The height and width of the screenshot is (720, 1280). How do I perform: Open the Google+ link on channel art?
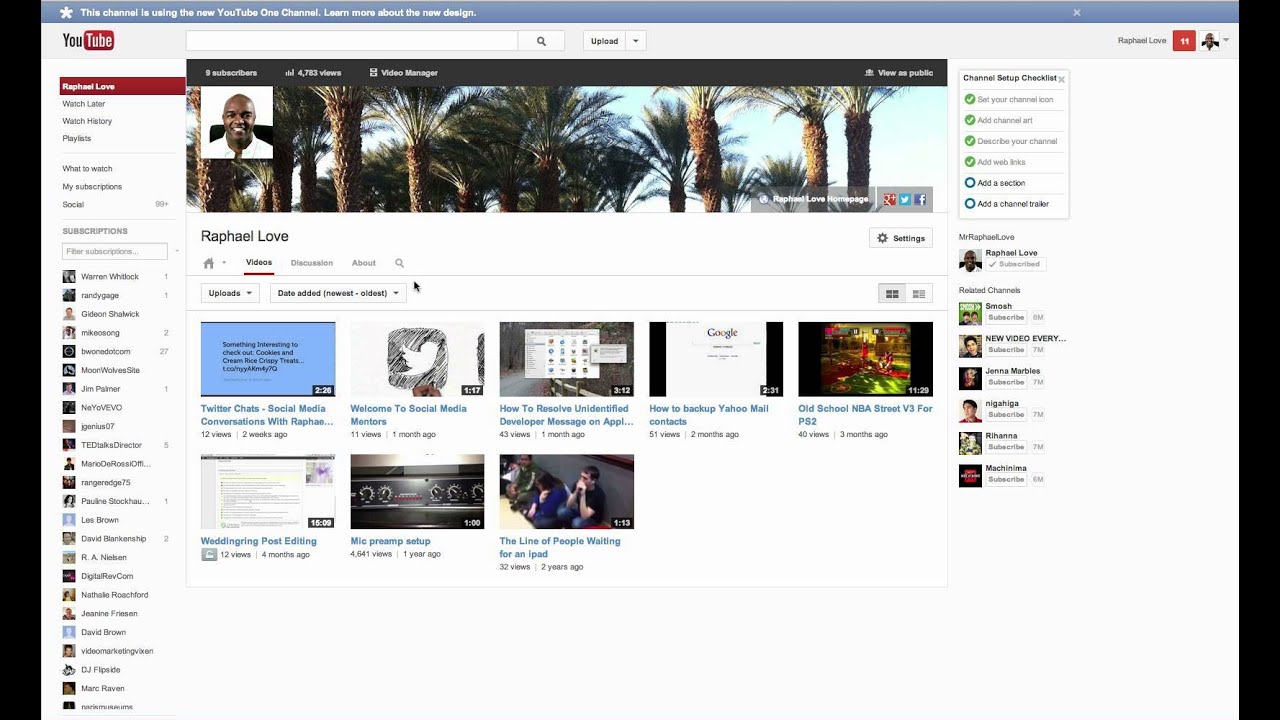point(889,199)
